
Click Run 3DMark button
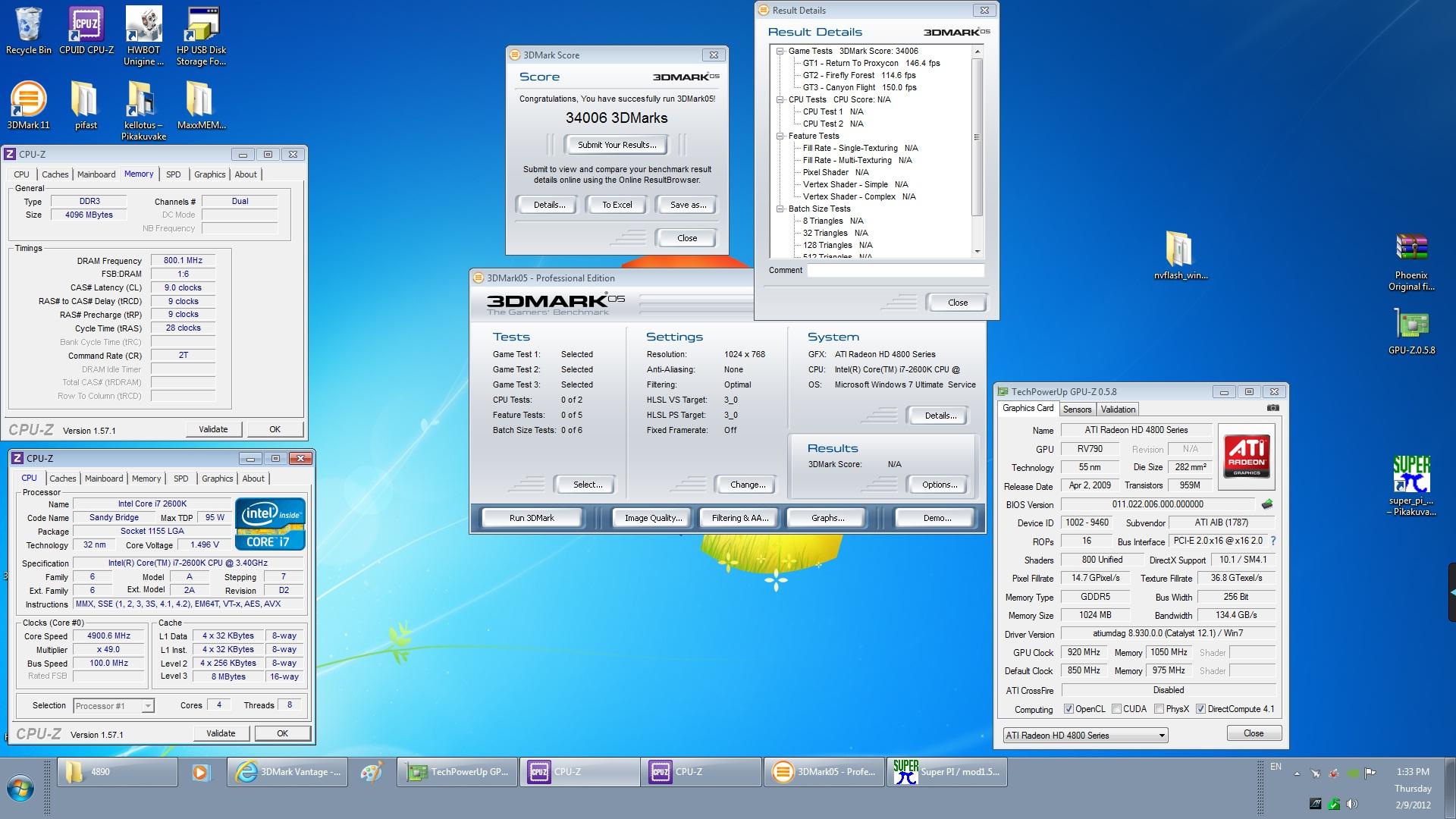[532, 518]
